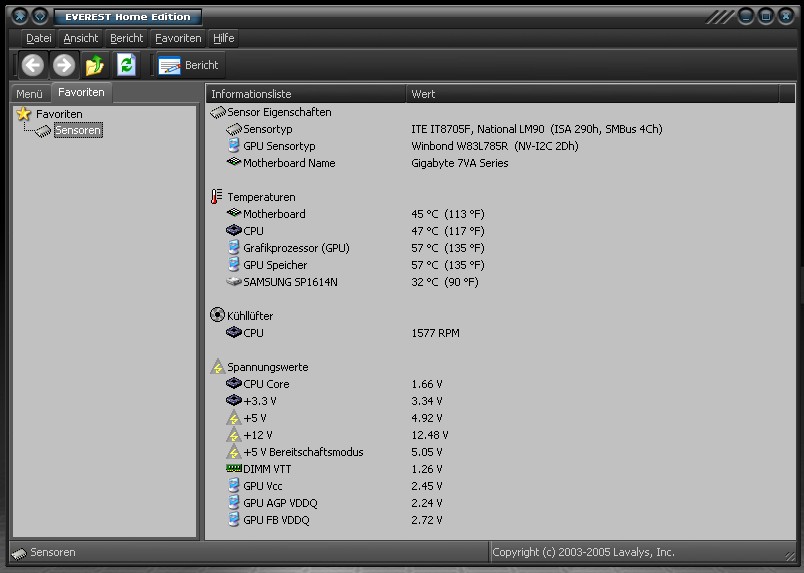
Task: Select the Favoriten root tree node
Action: point(59,114)
